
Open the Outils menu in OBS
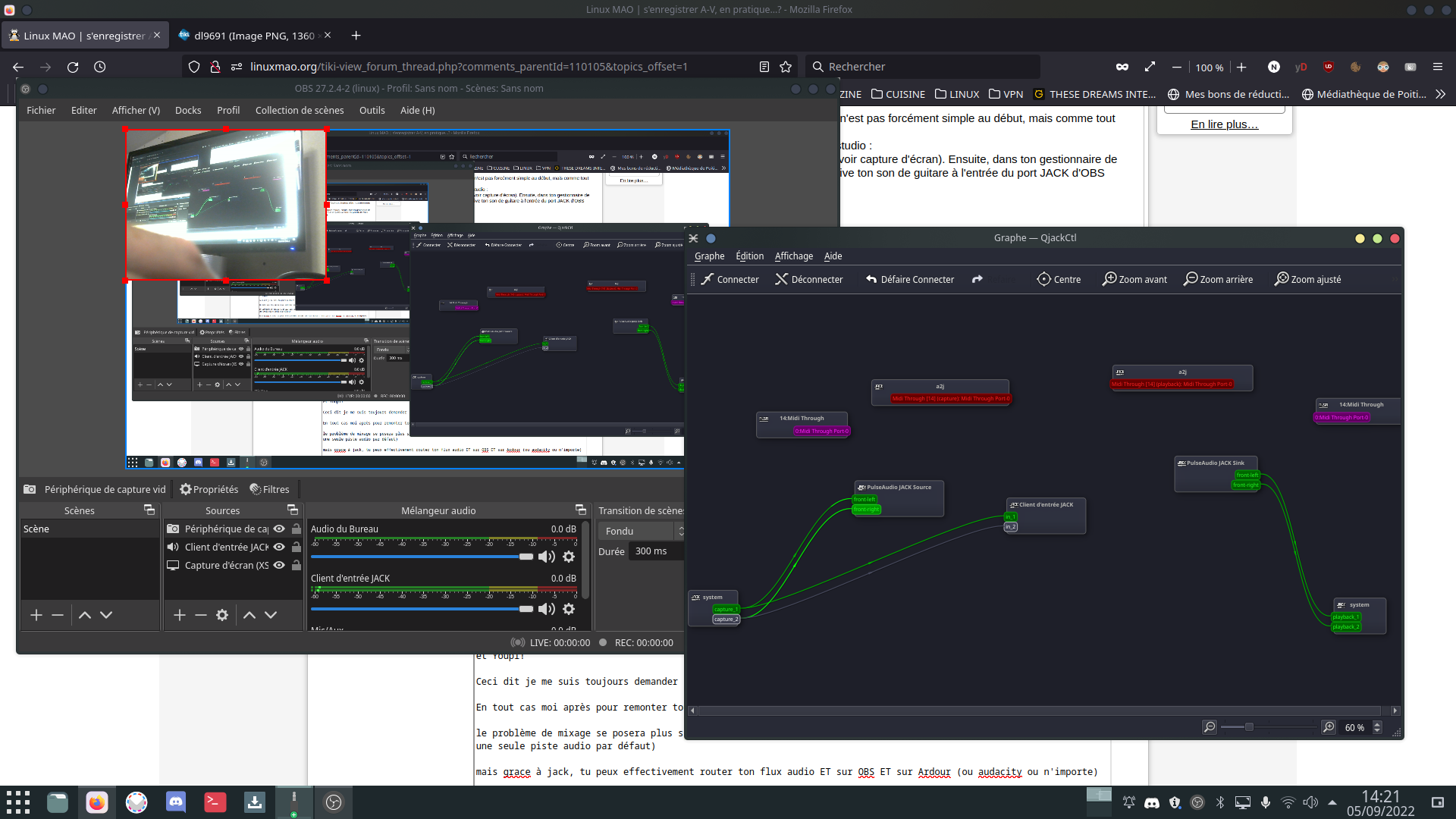pyautogui.click(x=372, y=110)
